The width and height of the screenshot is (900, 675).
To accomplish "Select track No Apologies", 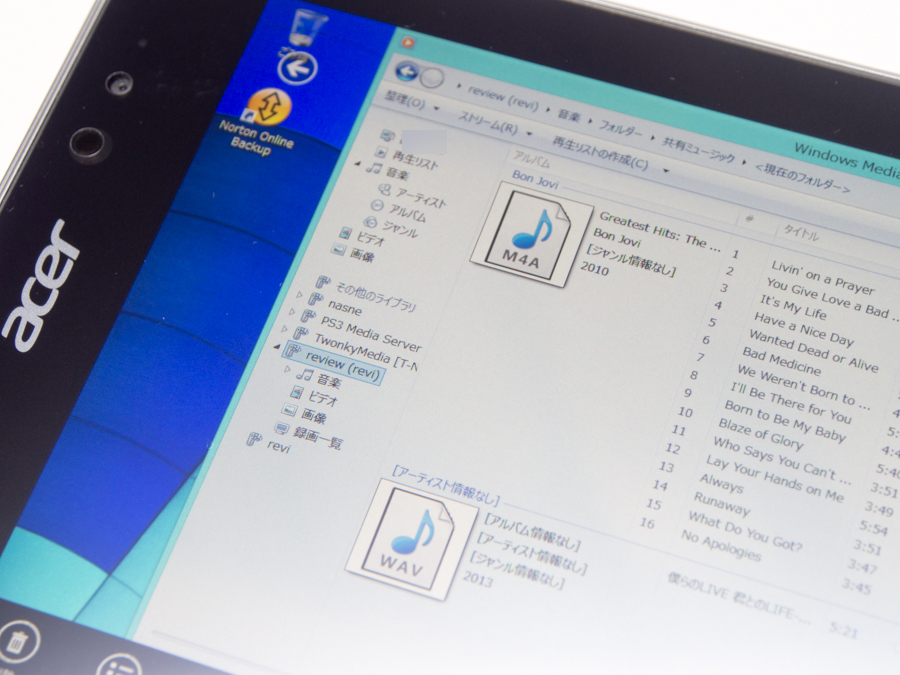I will (x=721, y=545).
